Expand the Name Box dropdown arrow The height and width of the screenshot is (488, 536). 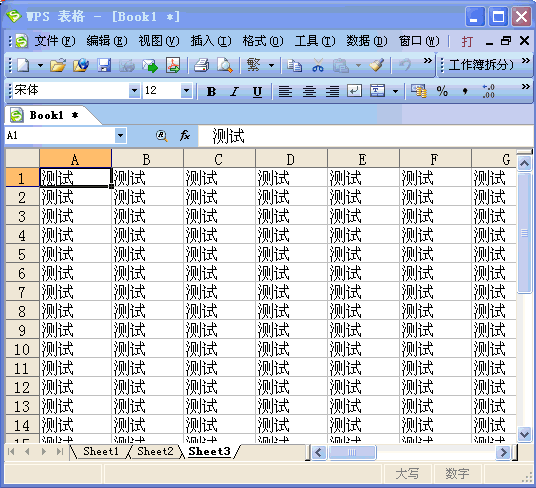tap(120, 135)
